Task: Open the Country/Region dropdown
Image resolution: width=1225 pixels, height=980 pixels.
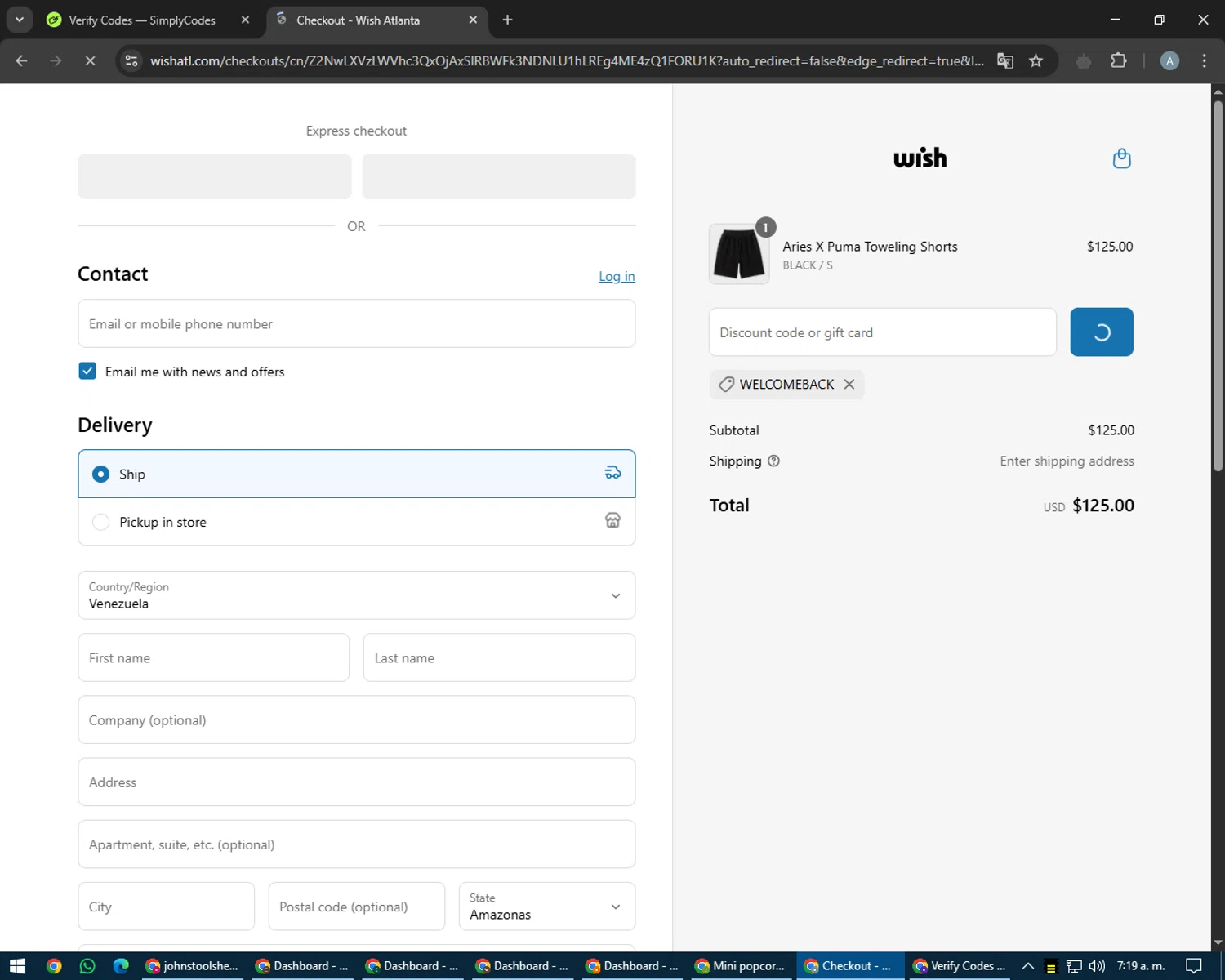Action: coord(357,595)
